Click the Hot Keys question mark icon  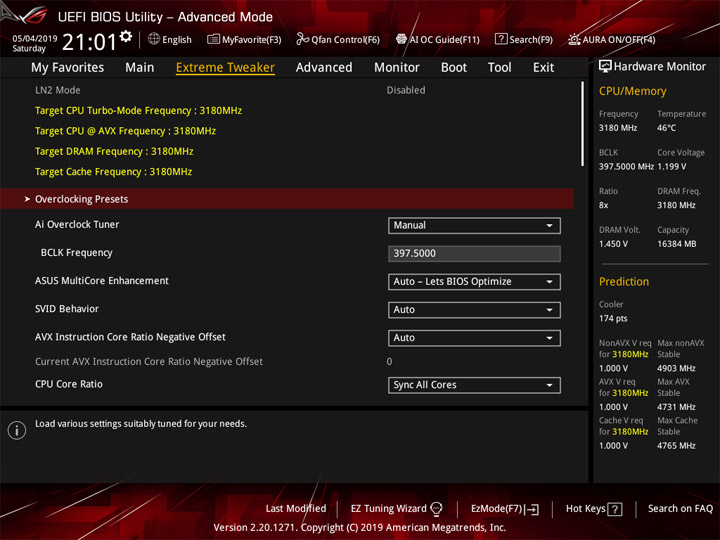615,509
